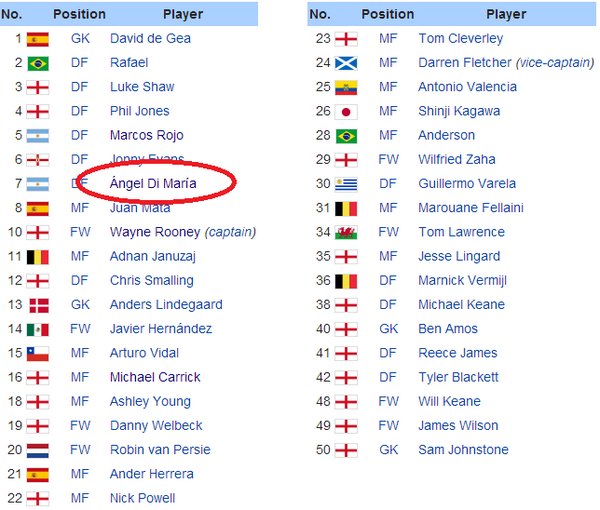Screen dimensions: 600x510
Task: Click the Scotland flag beside Darren Fletcher
Action: pos(346,64)
